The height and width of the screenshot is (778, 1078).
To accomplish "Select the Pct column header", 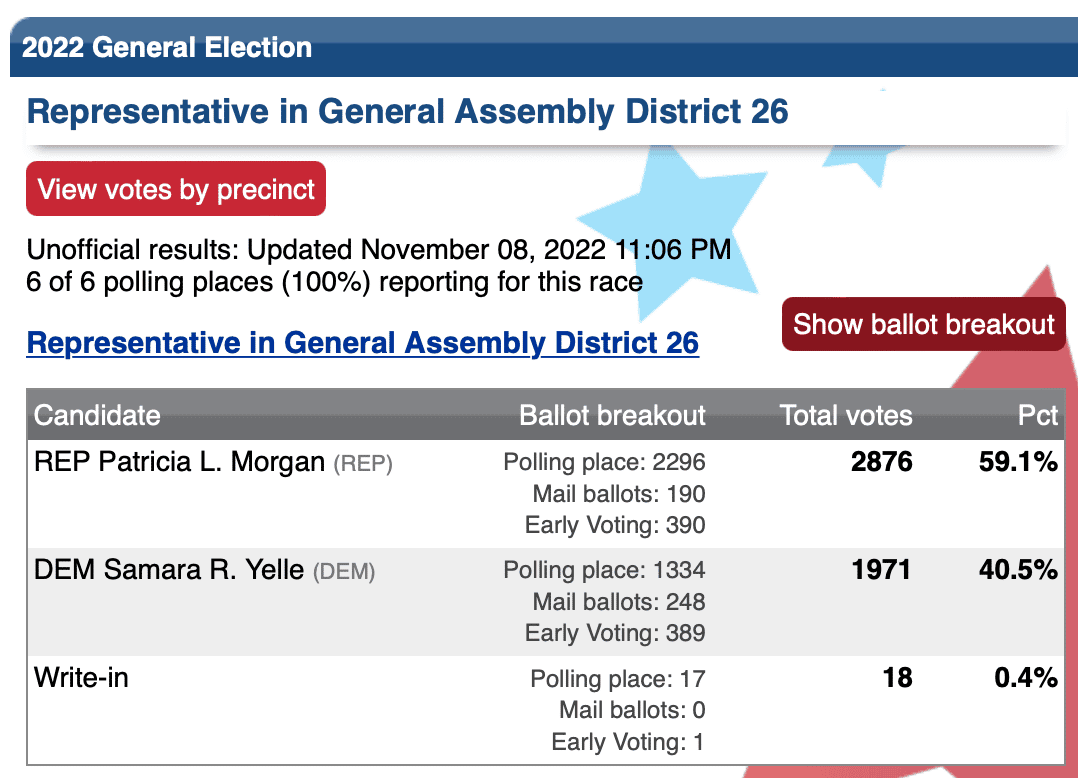I will (1037, 415).
